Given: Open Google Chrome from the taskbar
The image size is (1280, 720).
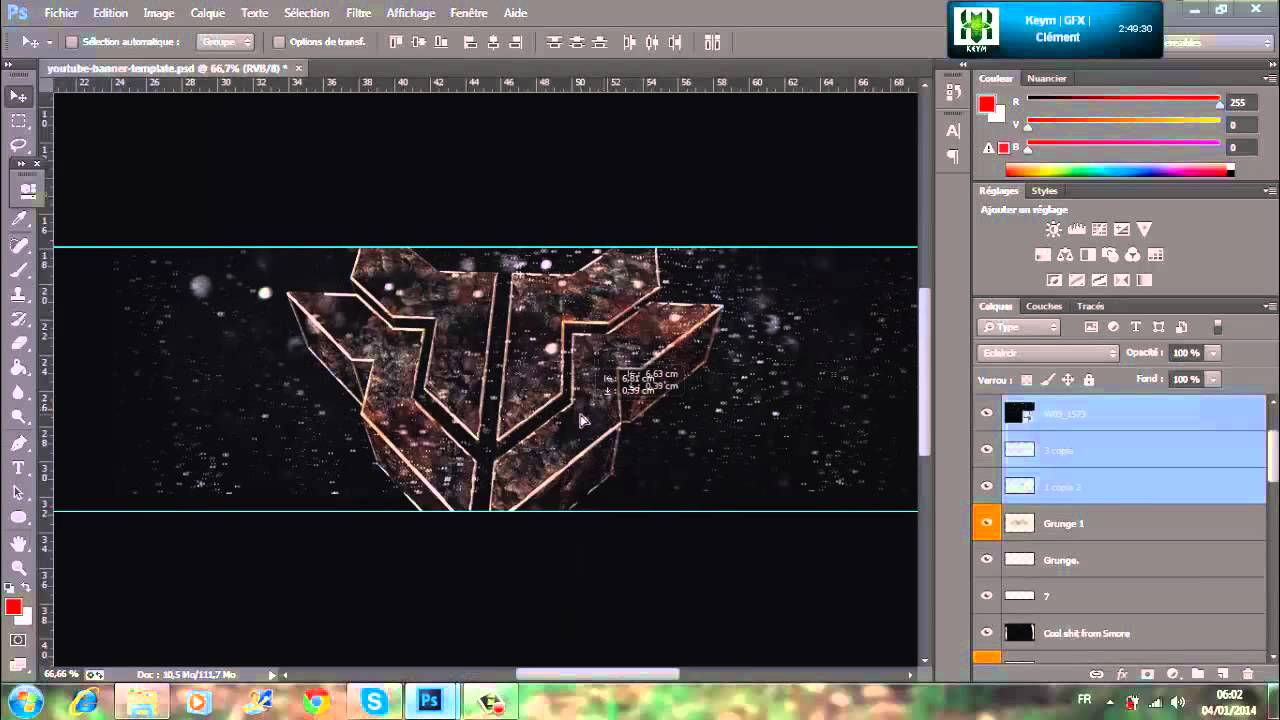Looking at the screenshot, I should 316,702.
